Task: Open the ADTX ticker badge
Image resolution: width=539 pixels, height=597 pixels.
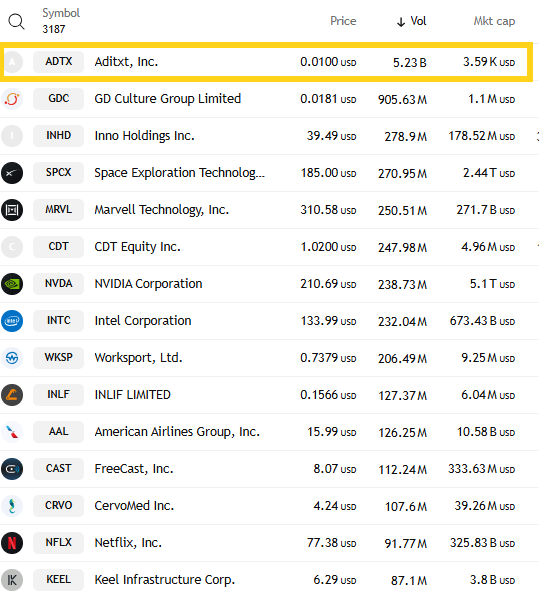Action: pos(58,62)
